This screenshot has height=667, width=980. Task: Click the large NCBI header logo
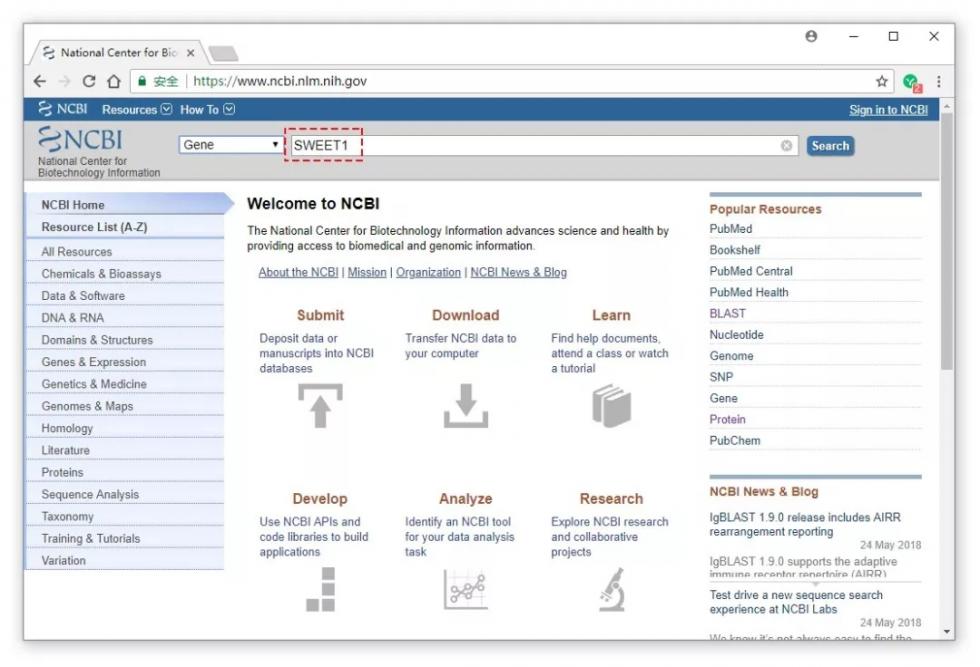click(x=80, y=139)
